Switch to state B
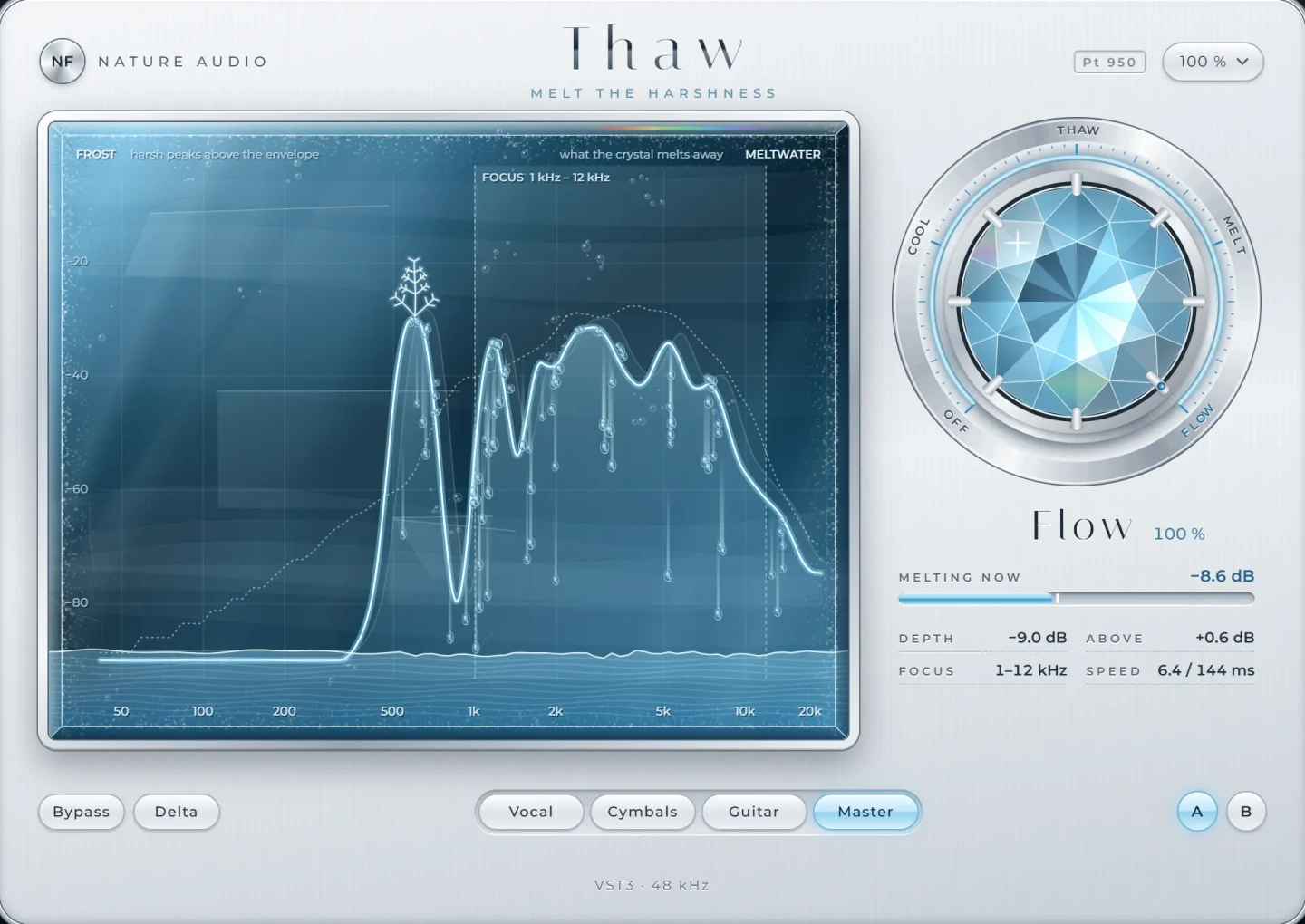Viewport: 1305px width, 924px height. point(1246,812)
